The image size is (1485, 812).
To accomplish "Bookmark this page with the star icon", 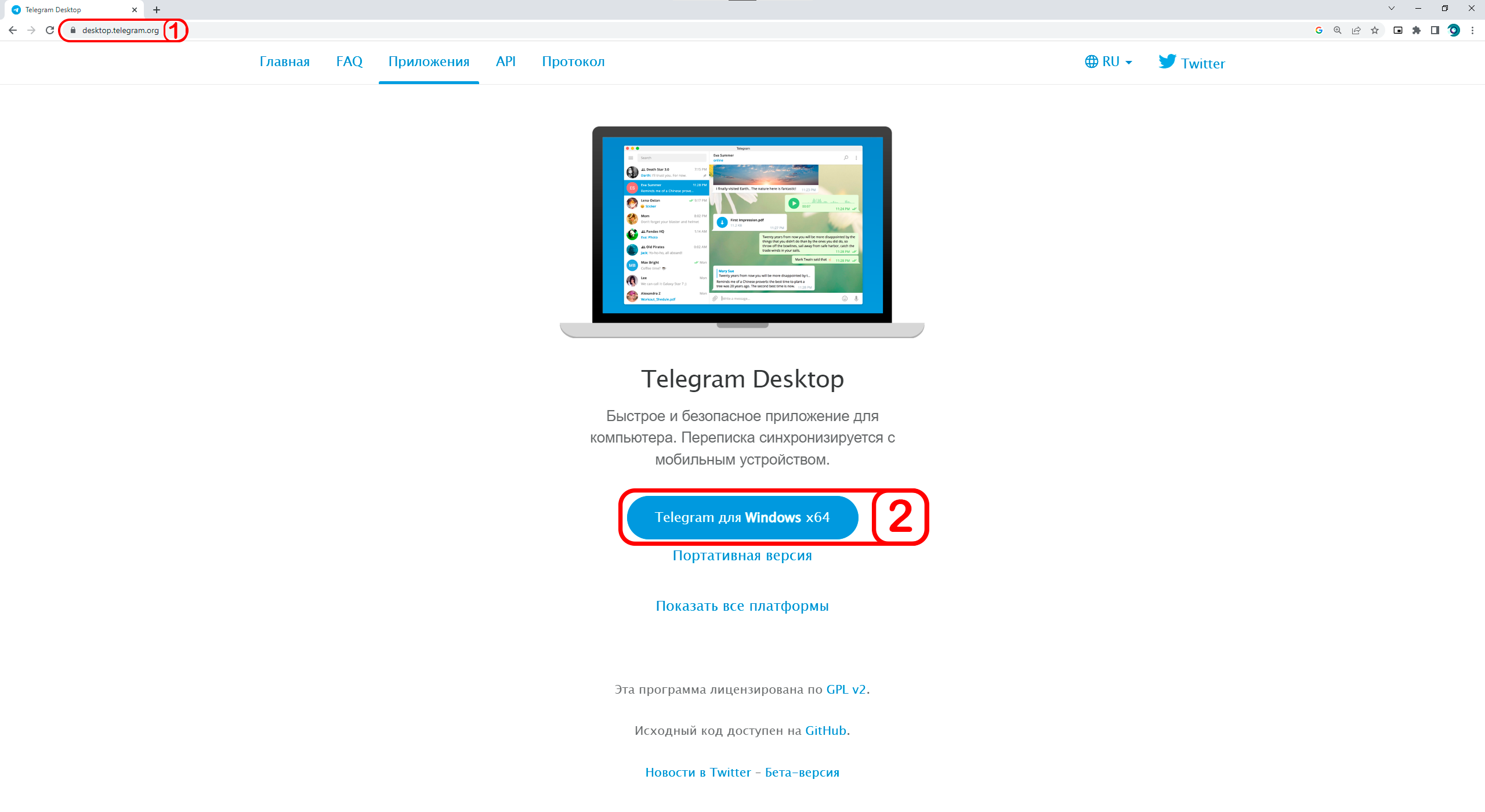I will 1374,30.
